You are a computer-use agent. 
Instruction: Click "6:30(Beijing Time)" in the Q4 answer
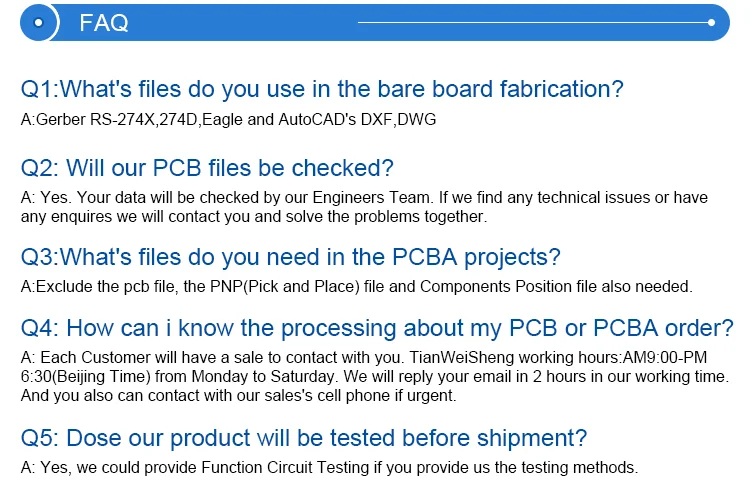click(x=86, y=376)
